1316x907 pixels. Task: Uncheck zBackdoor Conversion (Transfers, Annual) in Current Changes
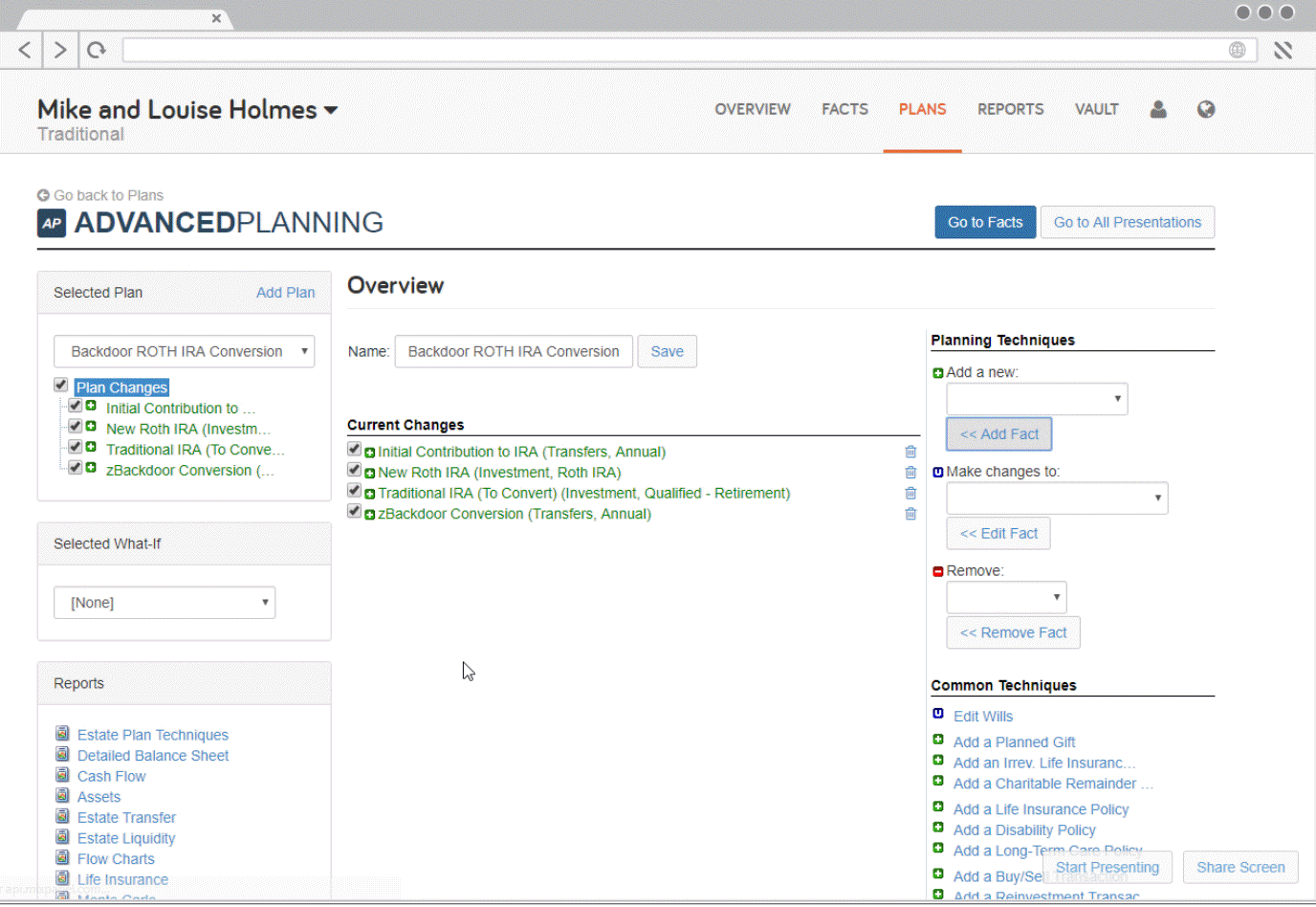(354, 511)
